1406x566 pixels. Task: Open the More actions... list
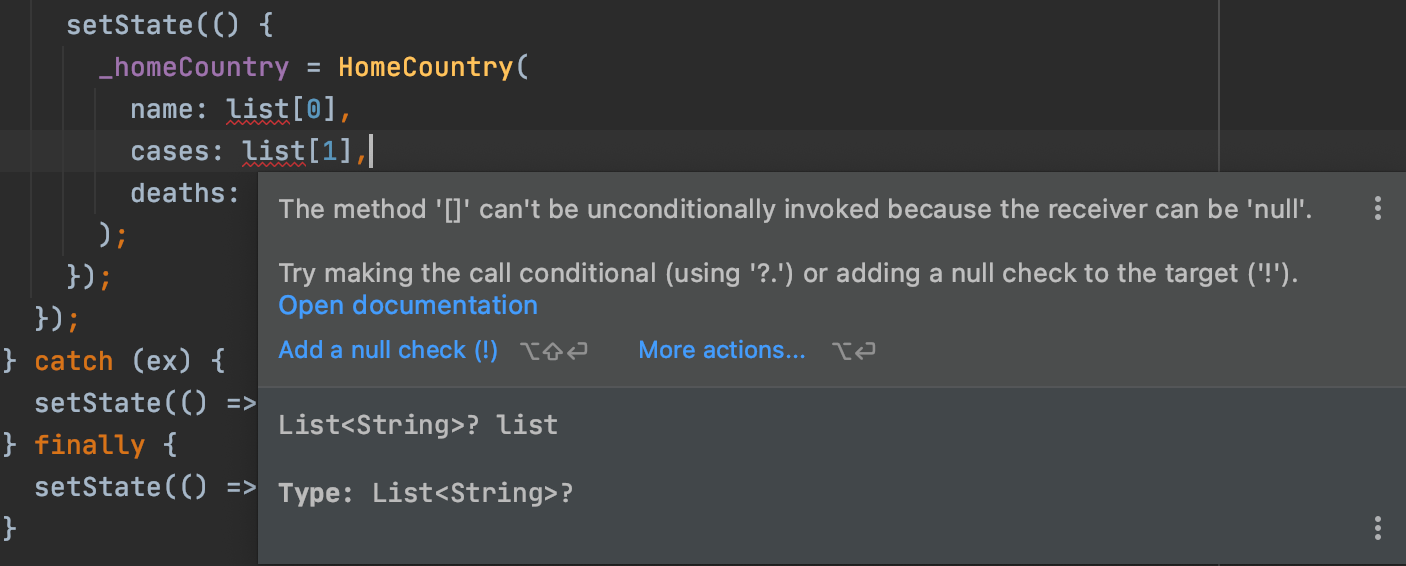721,350
